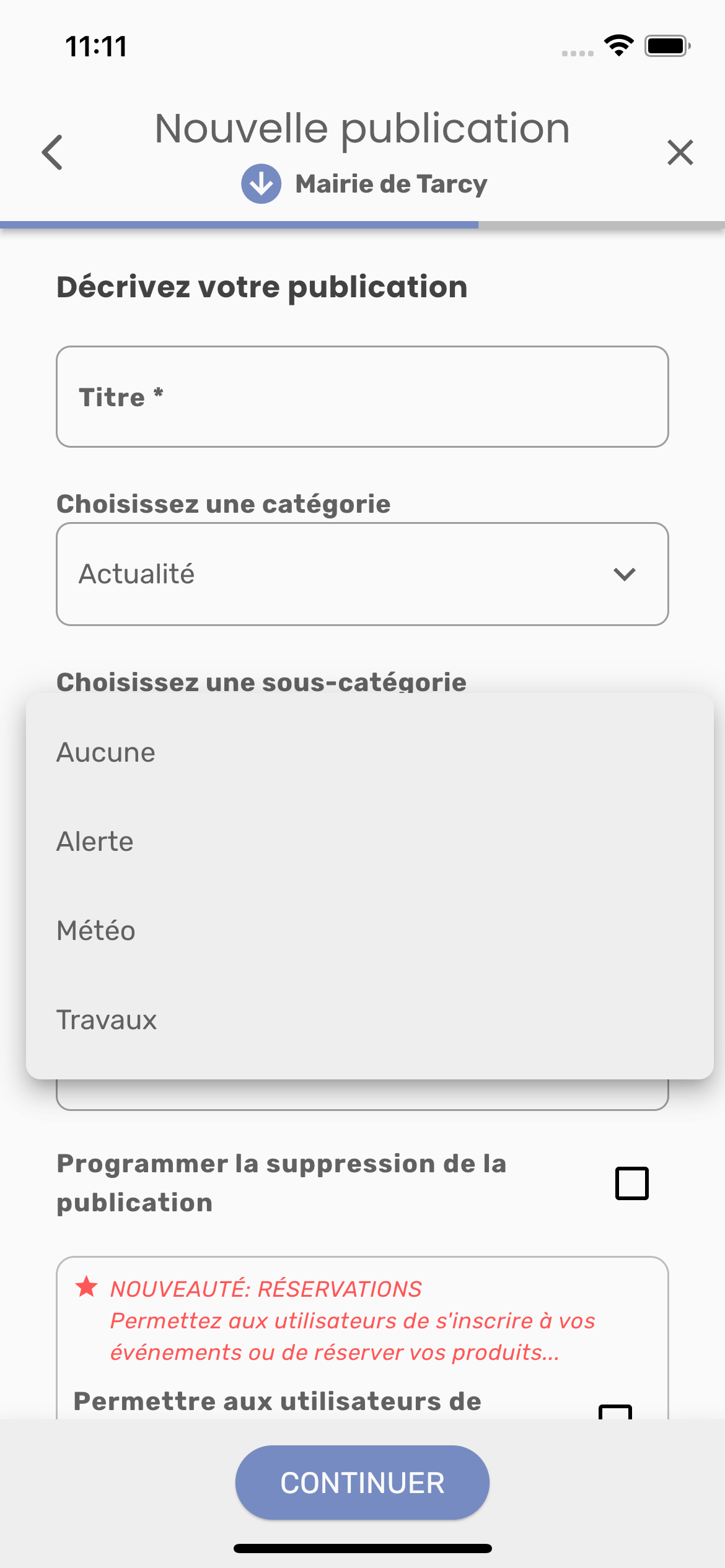Click the category dropdown chevron arrow

[x=624, y=574]
